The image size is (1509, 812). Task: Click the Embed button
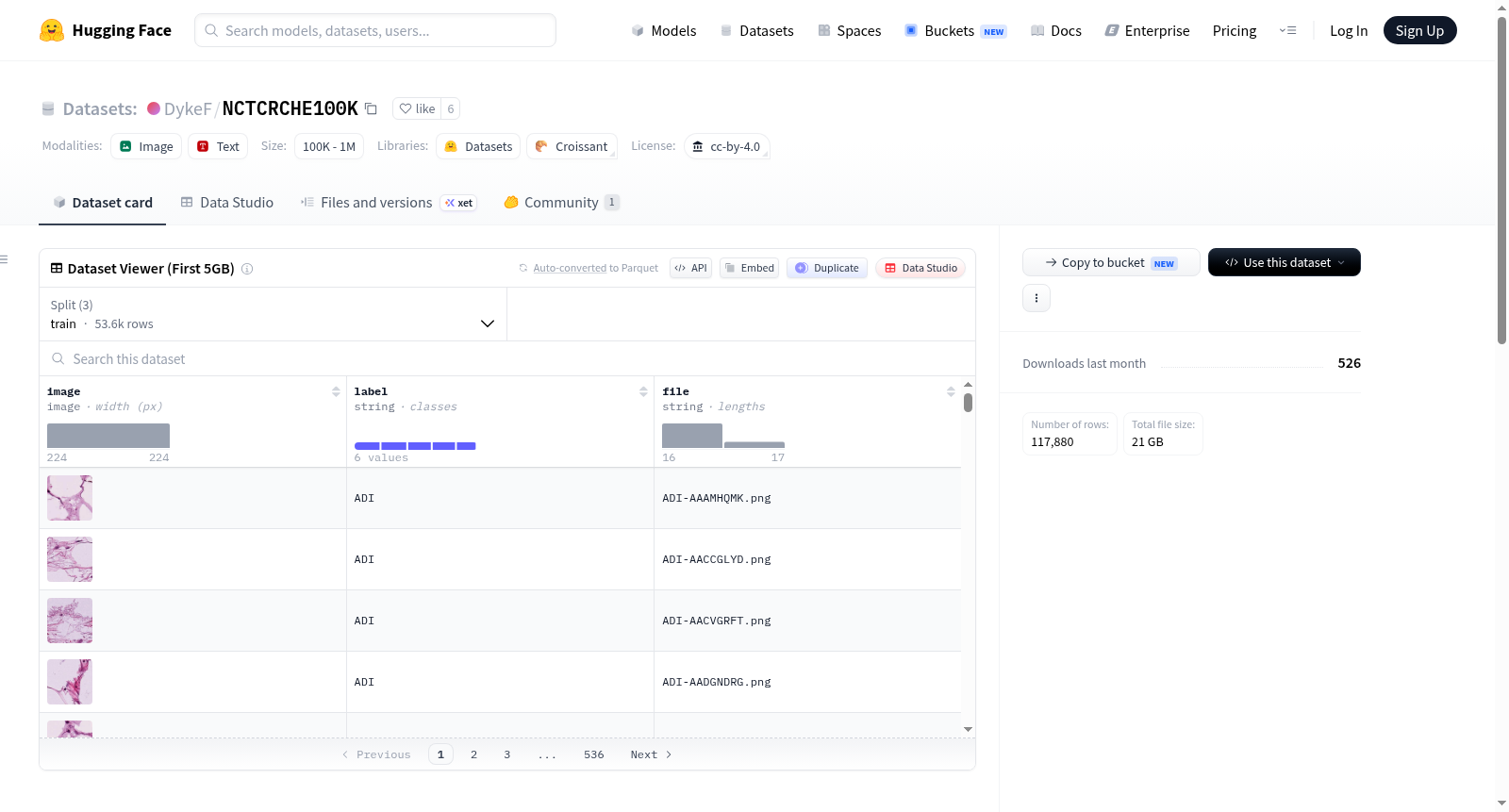(x=750, y=268)
